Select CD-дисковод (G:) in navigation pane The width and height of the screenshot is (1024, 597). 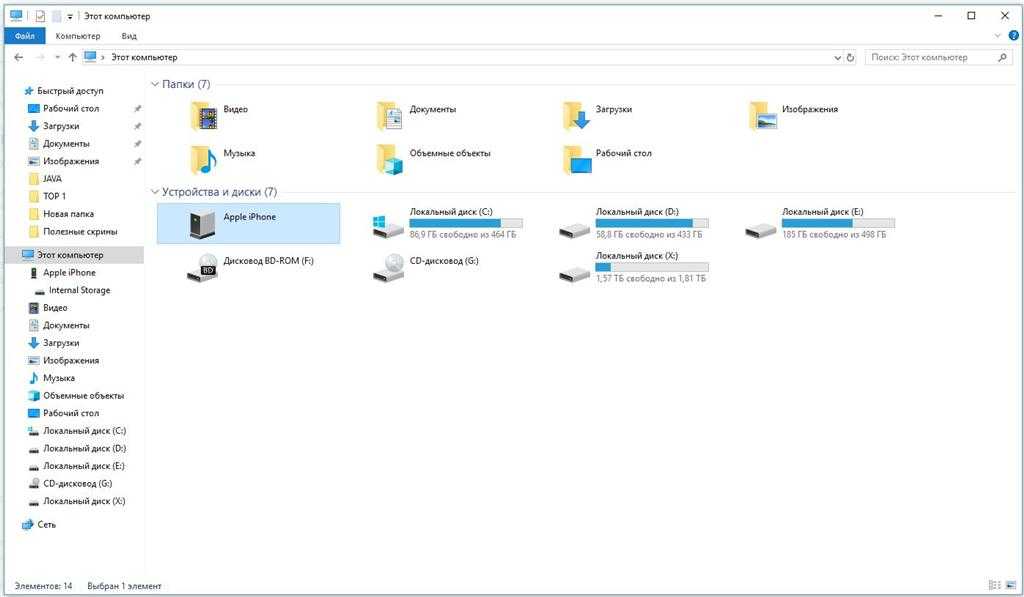point(77,484)
